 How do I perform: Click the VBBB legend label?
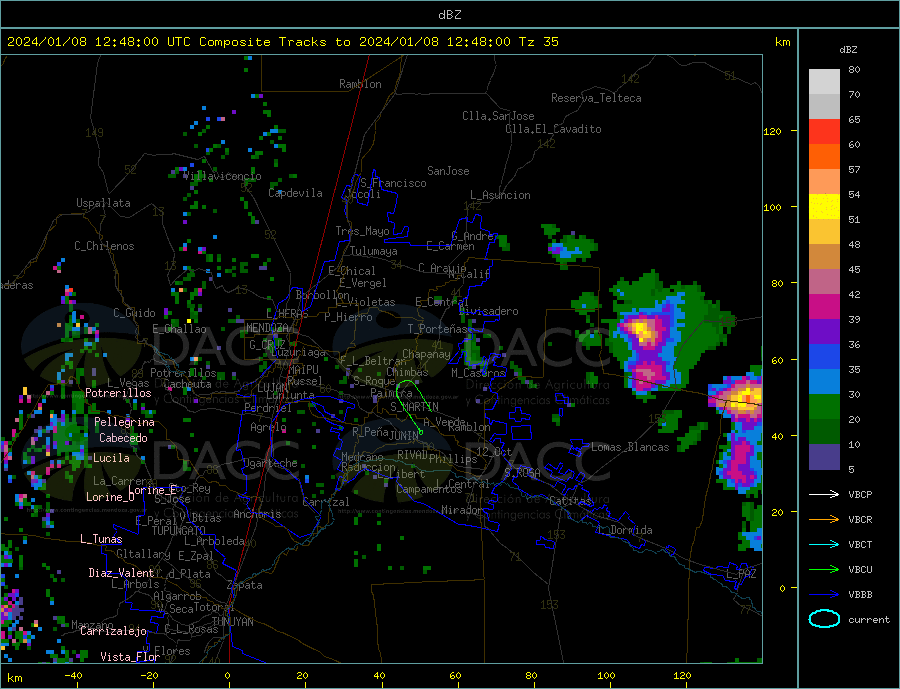(x=860, y=594)
